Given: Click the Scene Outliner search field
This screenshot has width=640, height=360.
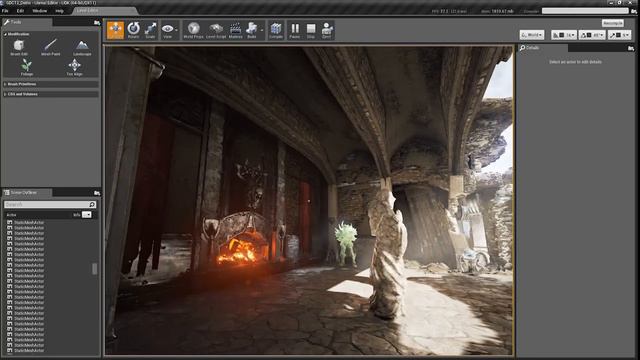Looking at the screenshot, I should click(x=50, y=204).
